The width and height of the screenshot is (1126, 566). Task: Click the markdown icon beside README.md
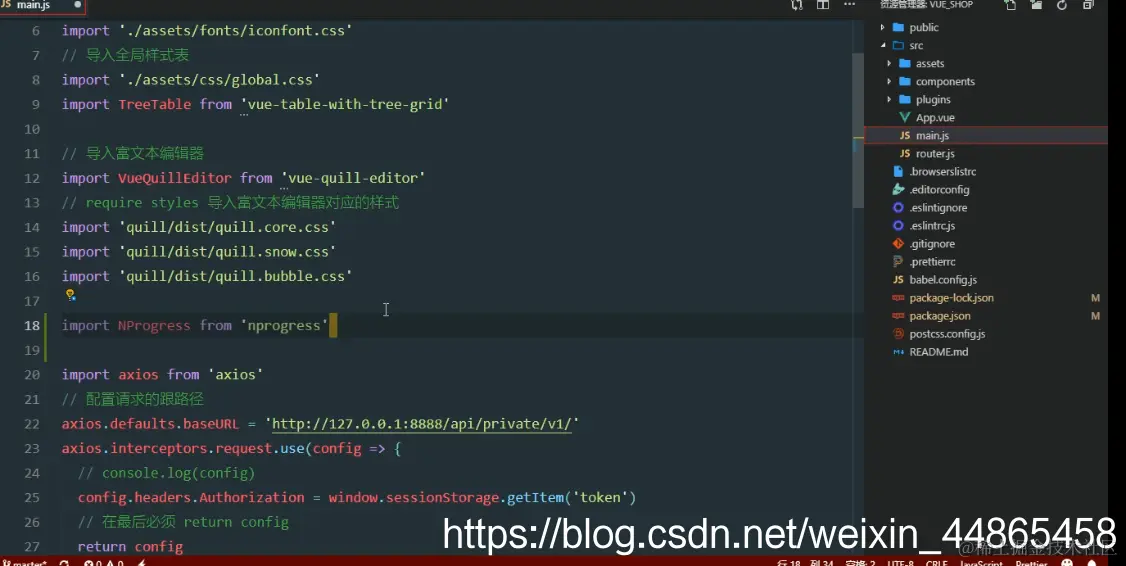coord(898,352)
